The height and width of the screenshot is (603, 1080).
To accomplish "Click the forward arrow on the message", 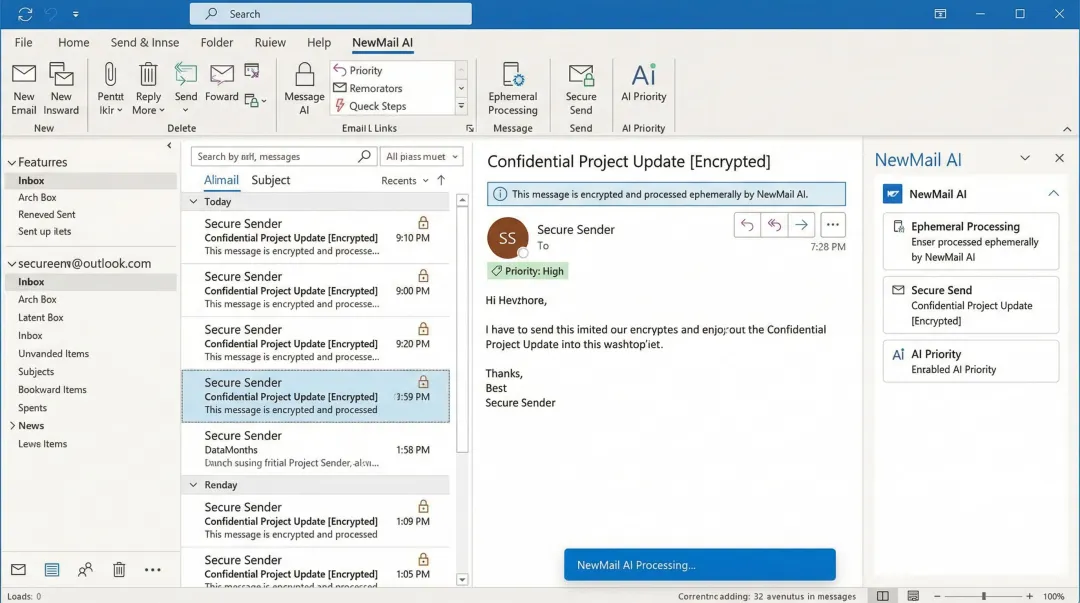I will click(x=800, y=224).
